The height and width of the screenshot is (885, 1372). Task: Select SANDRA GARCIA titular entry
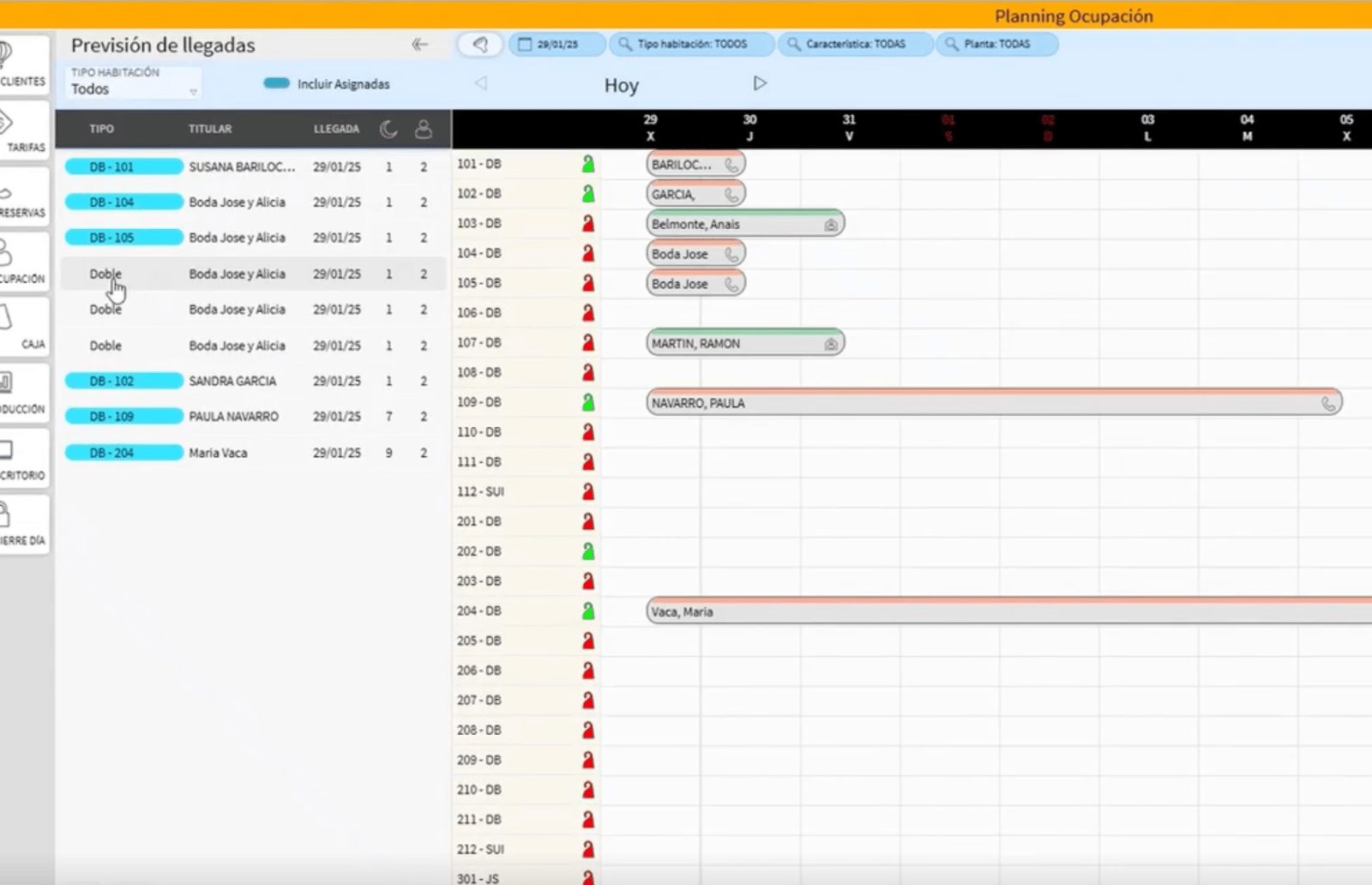(232, 381)
